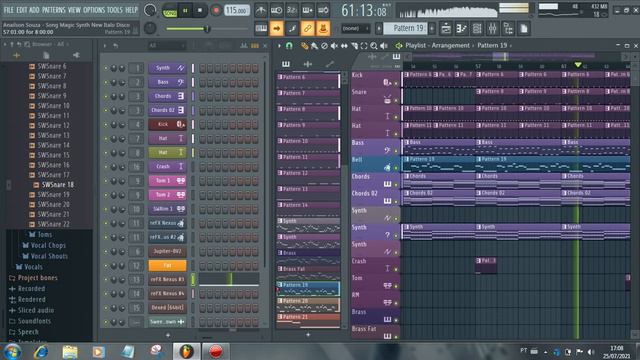Click the Kick channel button
The width and height of the screenshot is (640, 360).
coord(167,124)
